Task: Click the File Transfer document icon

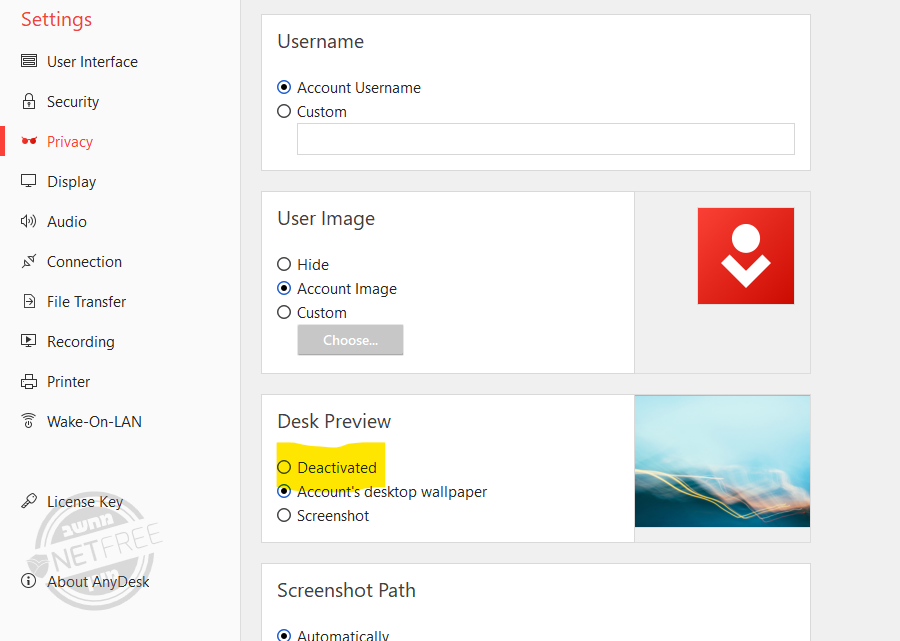Action: [x=29, y=302]
